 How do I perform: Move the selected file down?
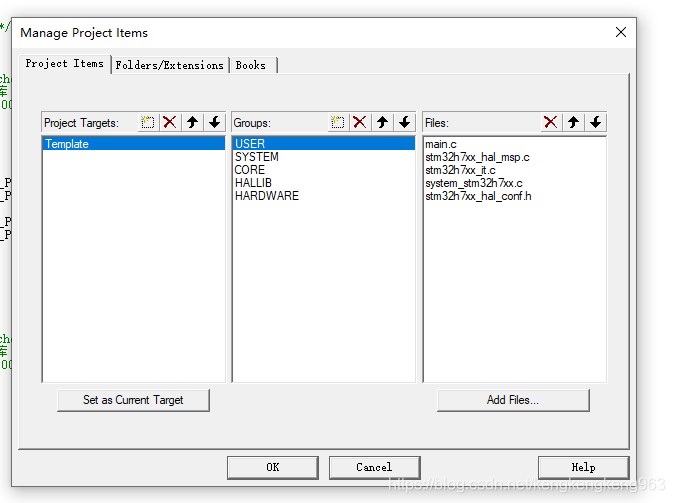tap(596, 122)
